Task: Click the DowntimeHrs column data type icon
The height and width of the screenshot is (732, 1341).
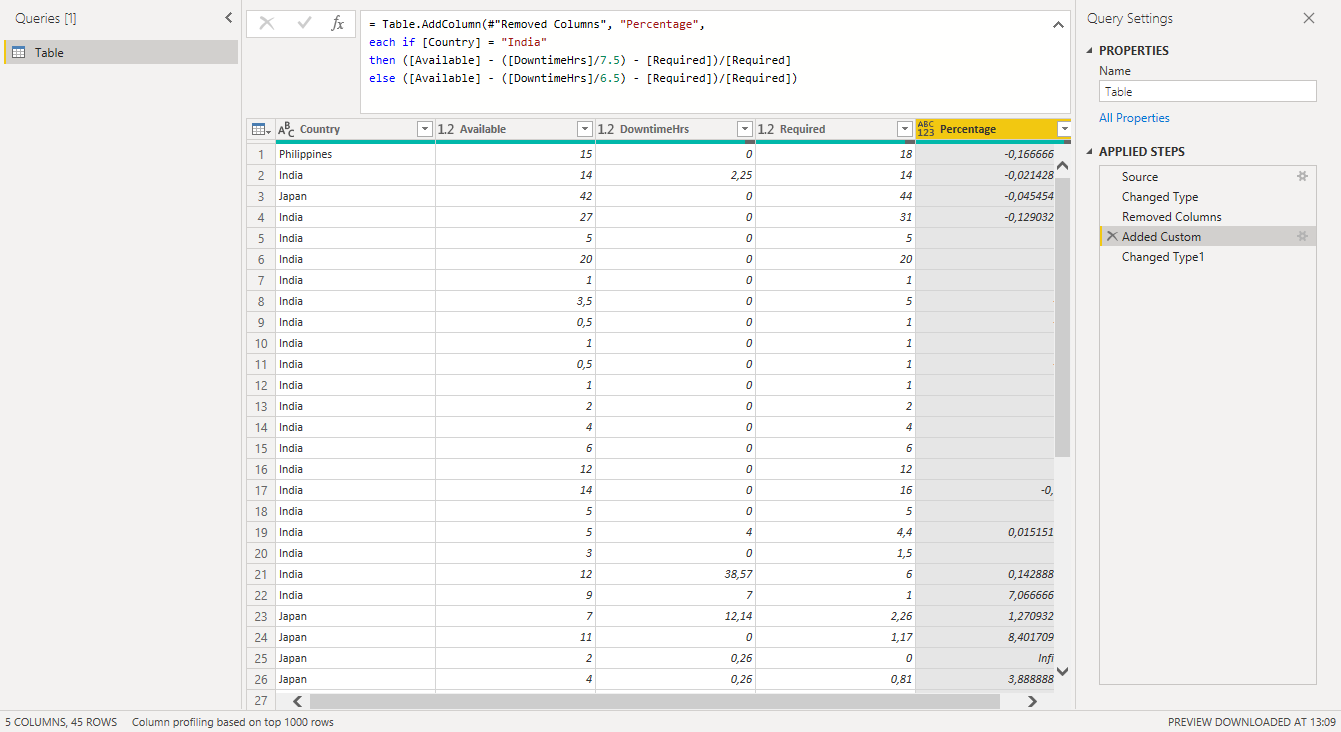Action: click(x=606, y=129)
